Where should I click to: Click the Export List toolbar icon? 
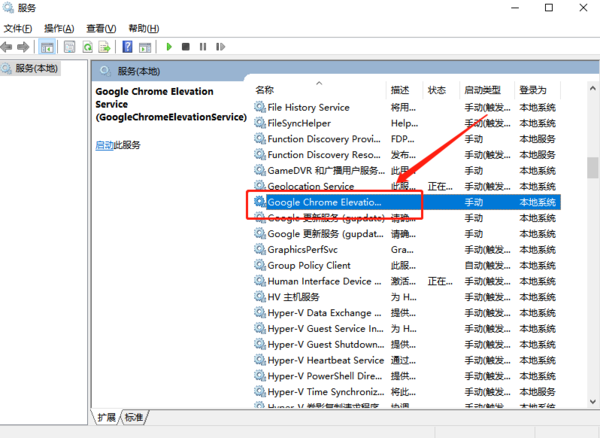coord(105,46)
